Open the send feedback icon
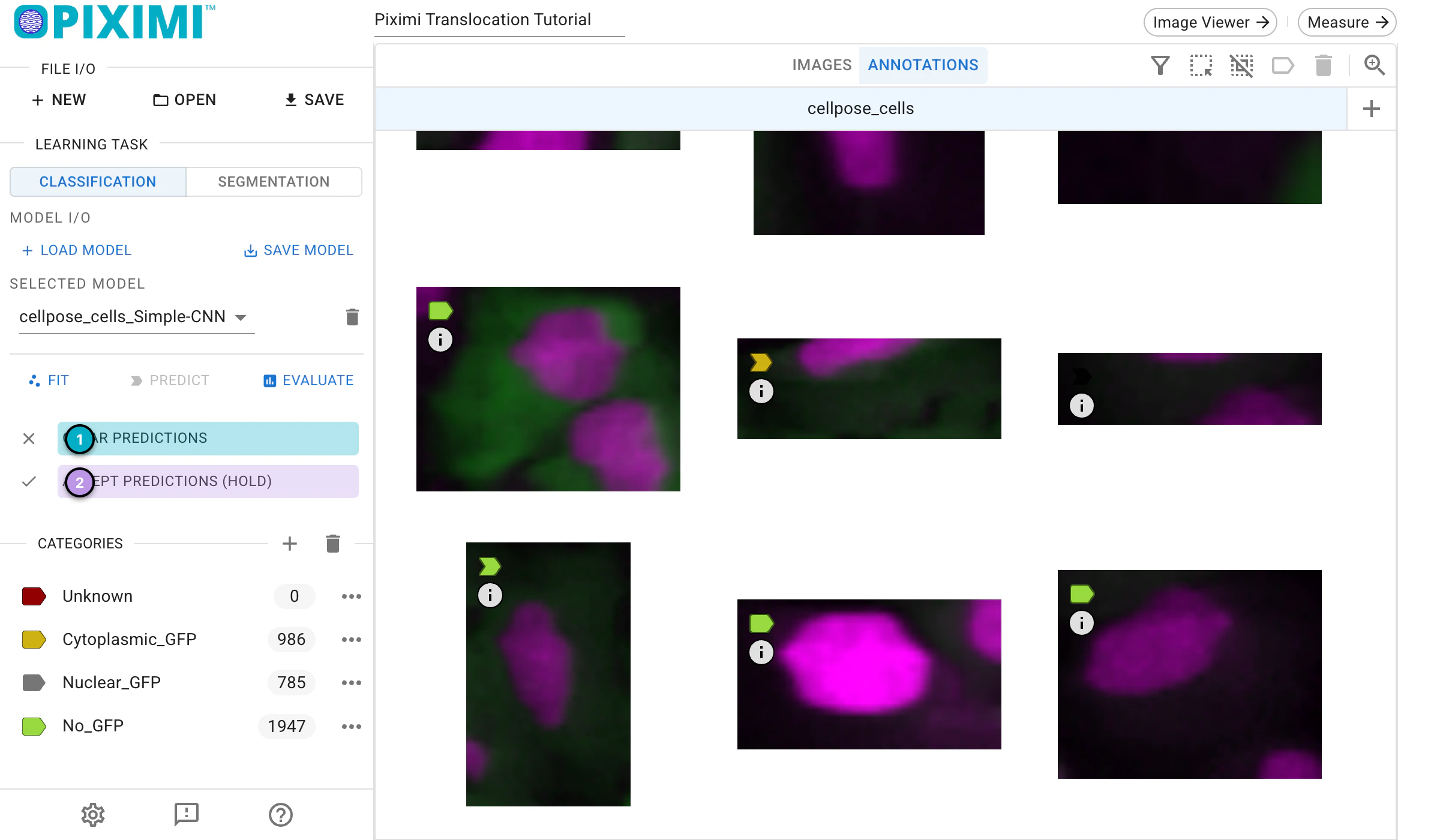 tap(187, 814)
